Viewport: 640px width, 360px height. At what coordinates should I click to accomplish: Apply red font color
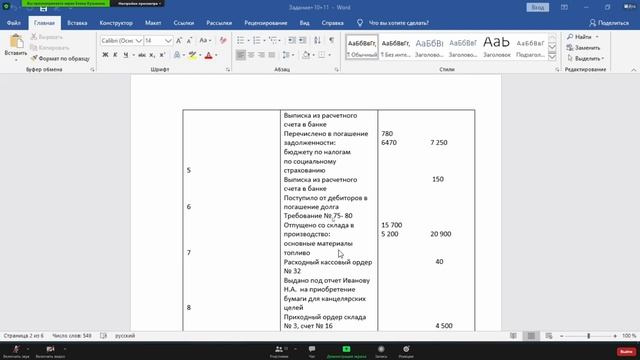pos(209,55)
